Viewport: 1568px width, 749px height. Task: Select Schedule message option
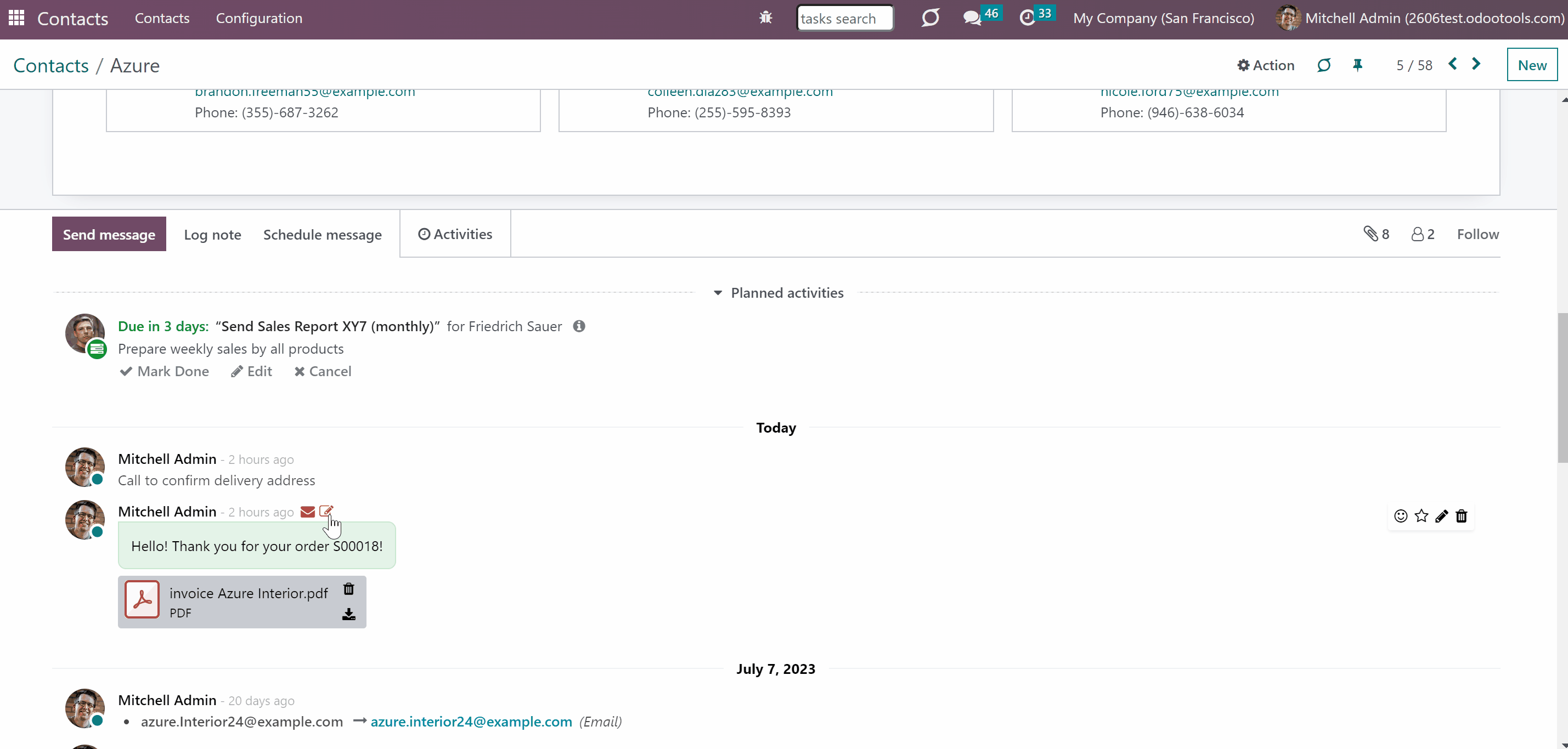tap(323, 235)
